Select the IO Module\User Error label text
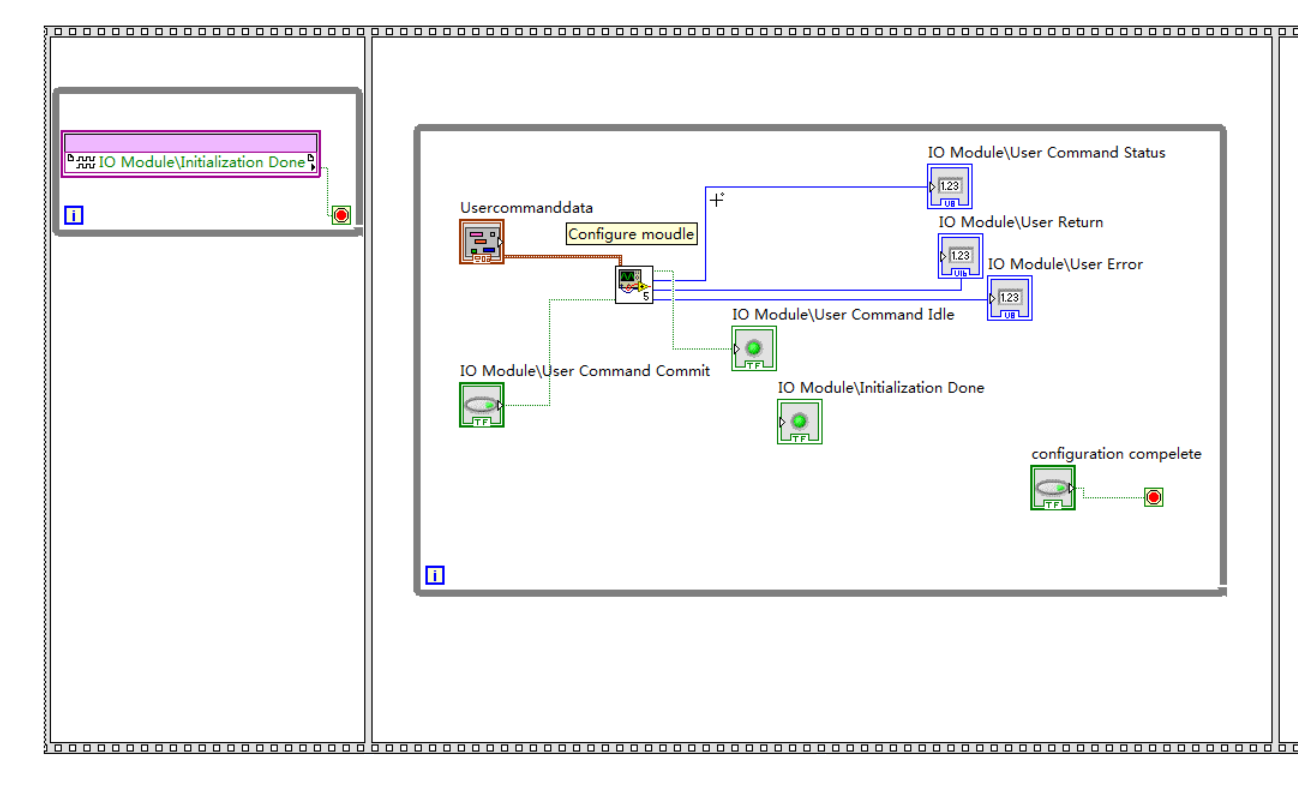The width and height of the screenshot is (1298, 788). 1065,264
